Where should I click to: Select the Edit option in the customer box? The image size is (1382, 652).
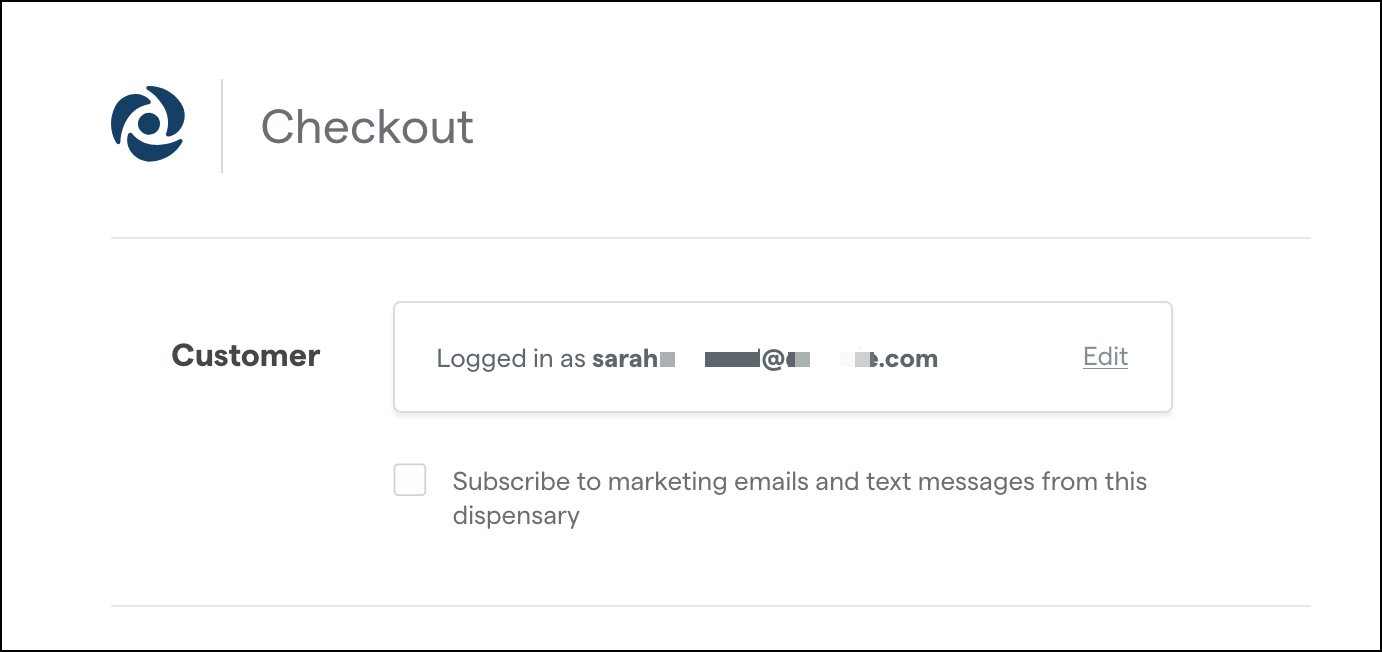[x=1105, y=357]
